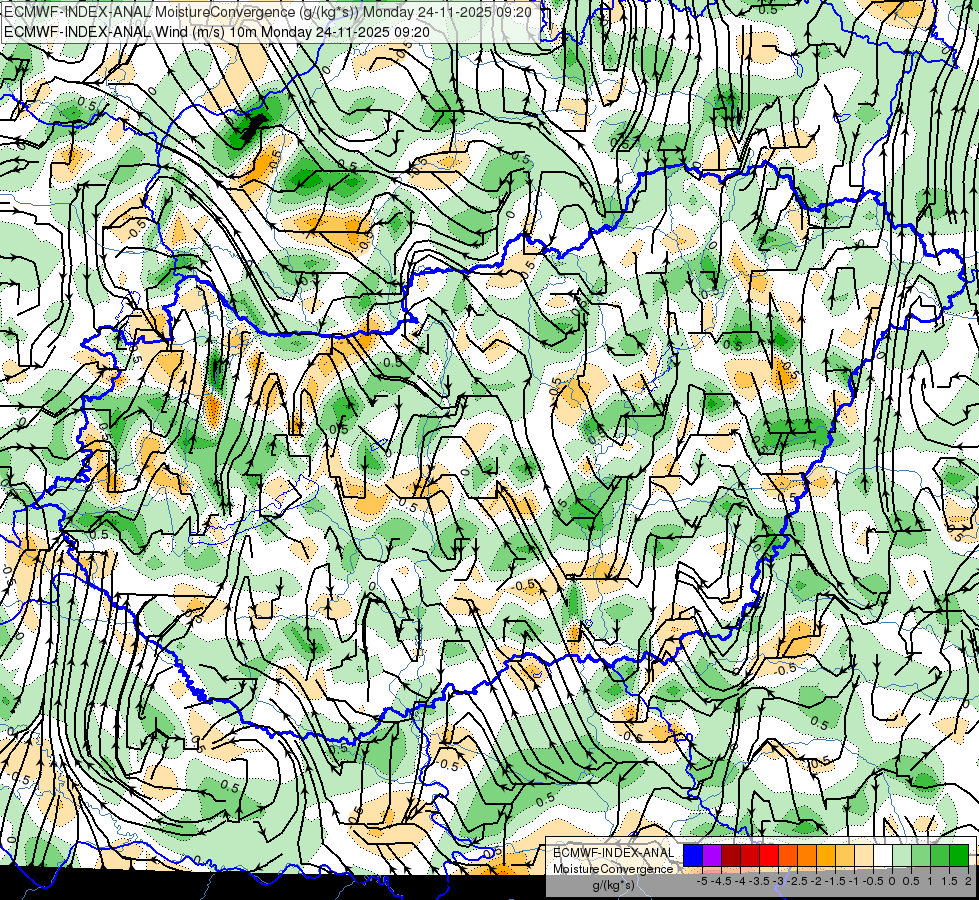Click ECMWF-INDEX-ANAL label in the legend
This screenshot has height=900, width=979.
[614, 853]
